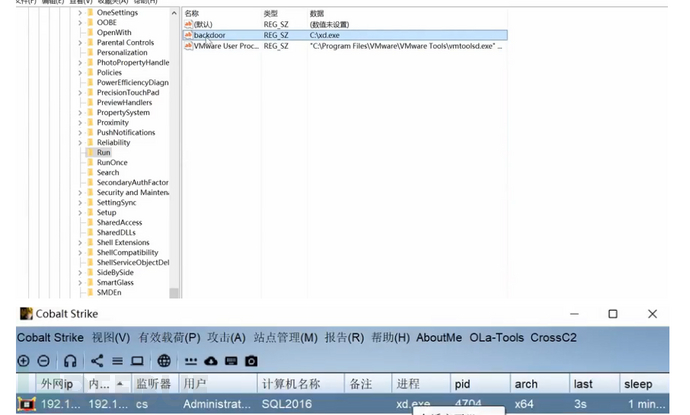Expand the Shell Extensions key

80,242
